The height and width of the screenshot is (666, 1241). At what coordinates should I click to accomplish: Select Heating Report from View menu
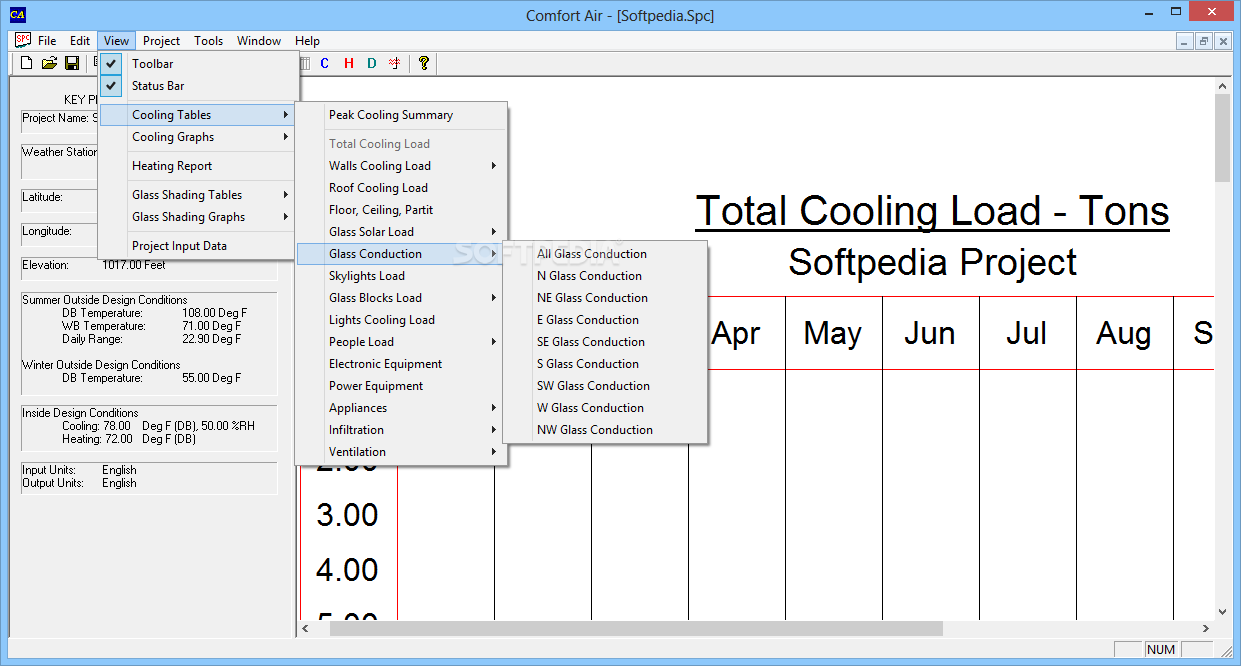pos(198,166)
